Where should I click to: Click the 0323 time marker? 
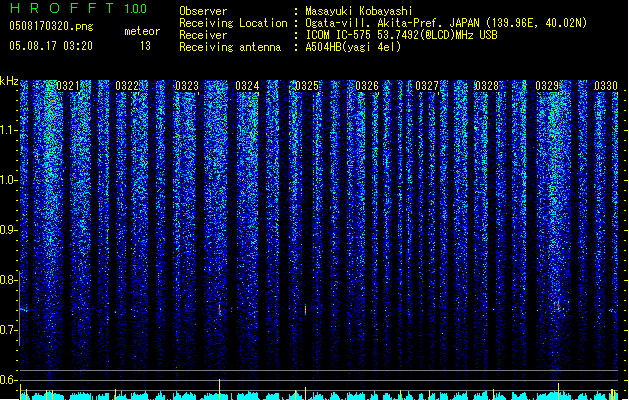click(187, 86)
